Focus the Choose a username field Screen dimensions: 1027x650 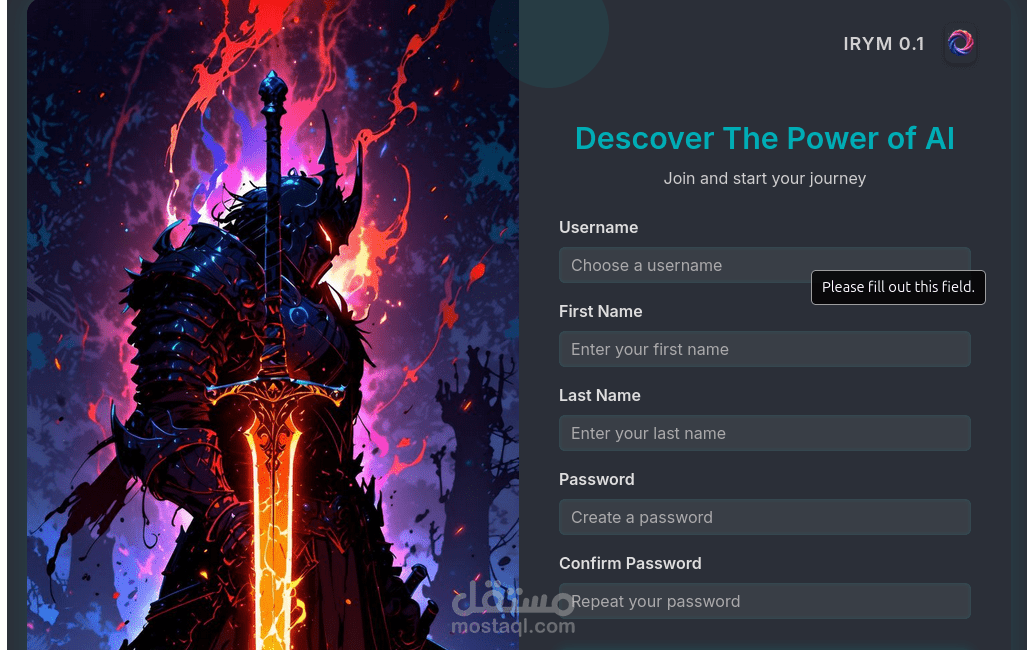764,265
